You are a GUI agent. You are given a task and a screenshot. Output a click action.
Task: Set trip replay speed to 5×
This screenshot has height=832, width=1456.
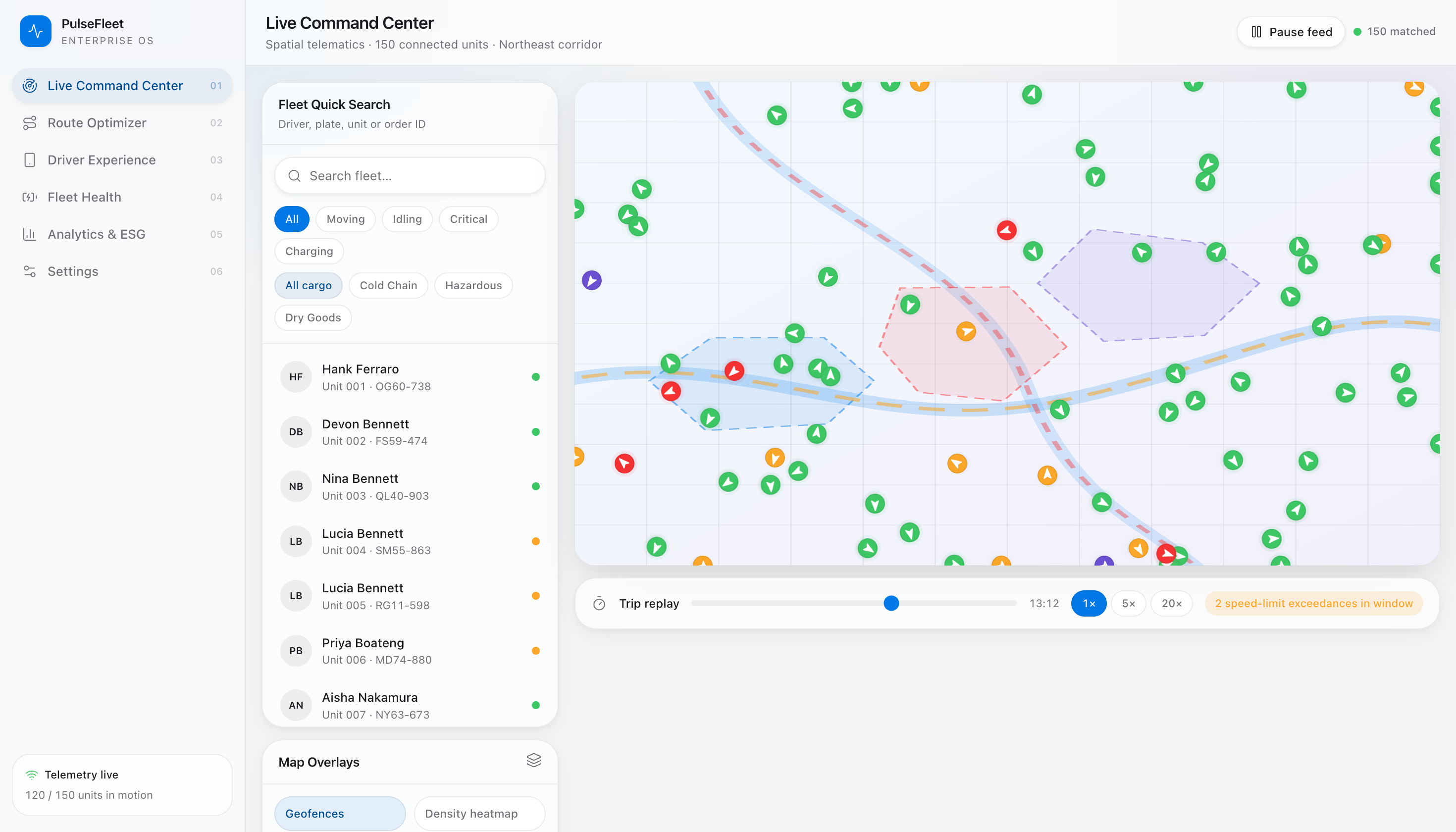point(1128,603)
